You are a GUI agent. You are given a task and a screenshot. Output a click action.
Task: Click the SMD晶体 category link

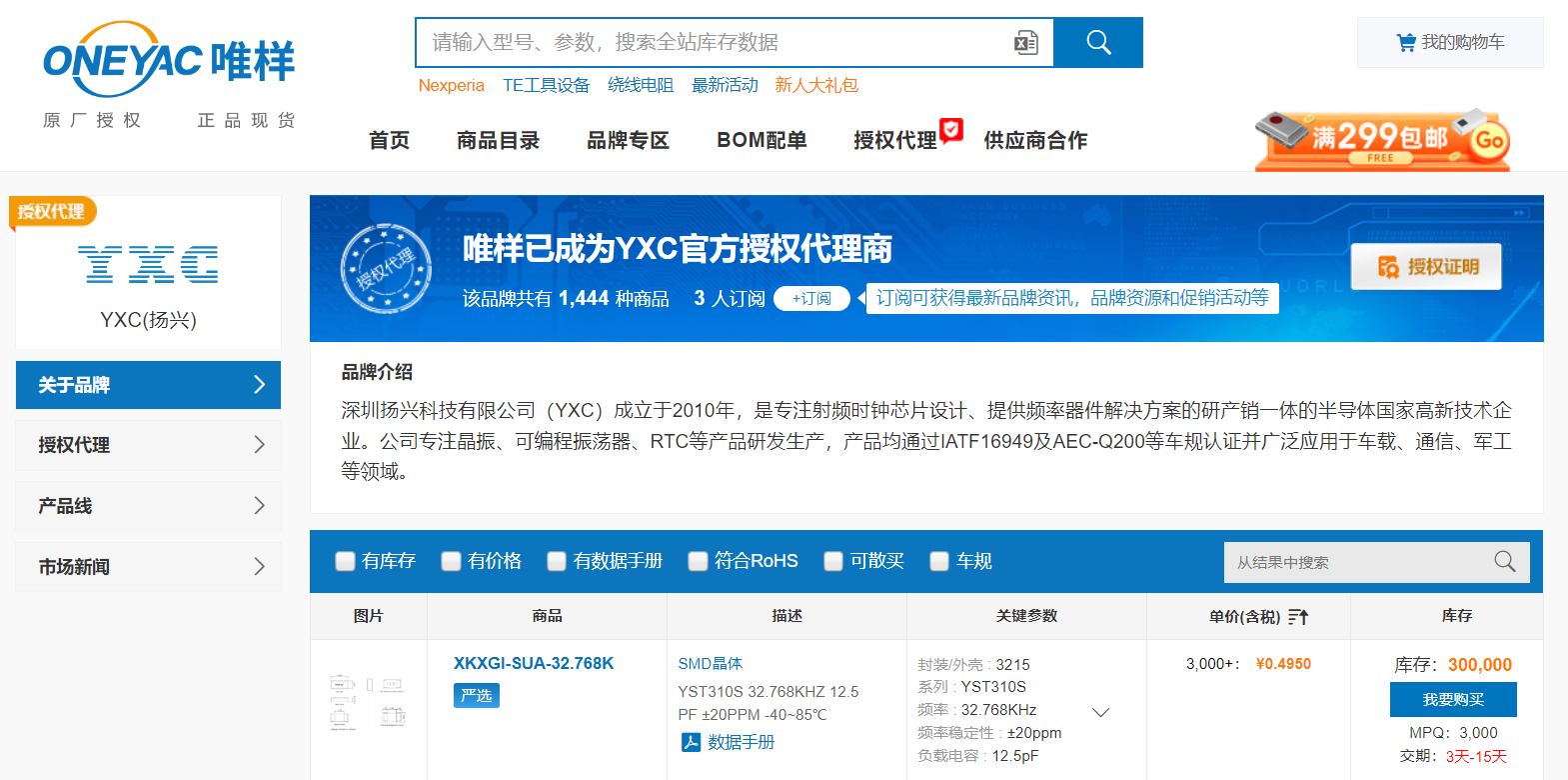click(x=711, y=664)
